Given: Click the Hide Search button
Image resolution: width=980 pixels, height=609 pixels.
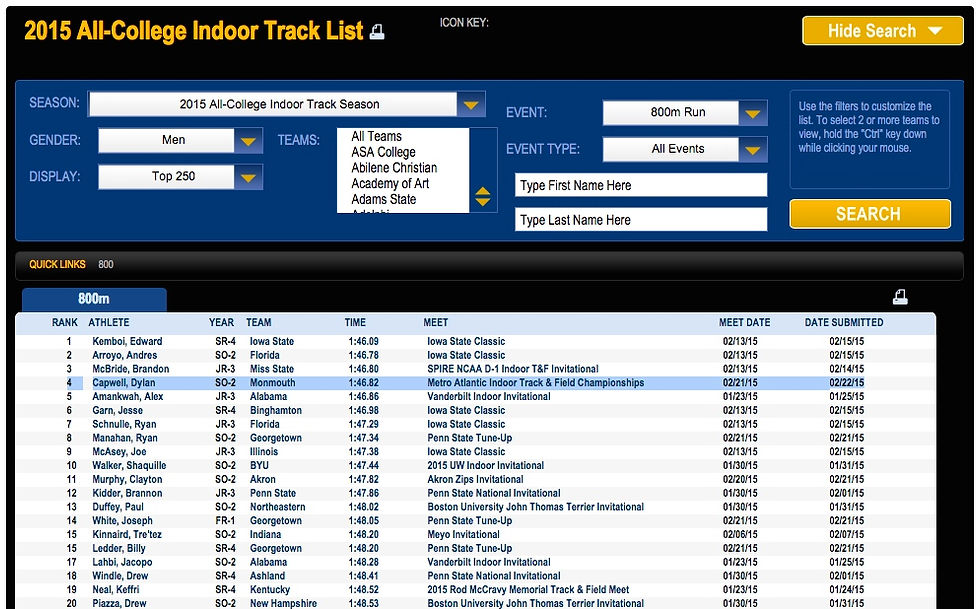Looking at the screenshot, I should (882, 31).
